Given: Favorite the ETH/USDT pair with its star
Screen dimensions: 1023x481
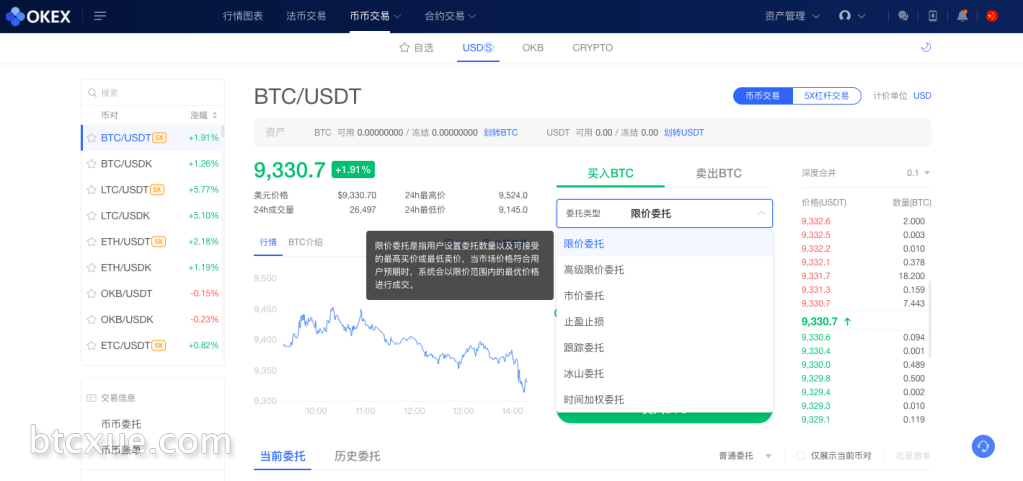Looking at the screenshot, I should [92, 241].
